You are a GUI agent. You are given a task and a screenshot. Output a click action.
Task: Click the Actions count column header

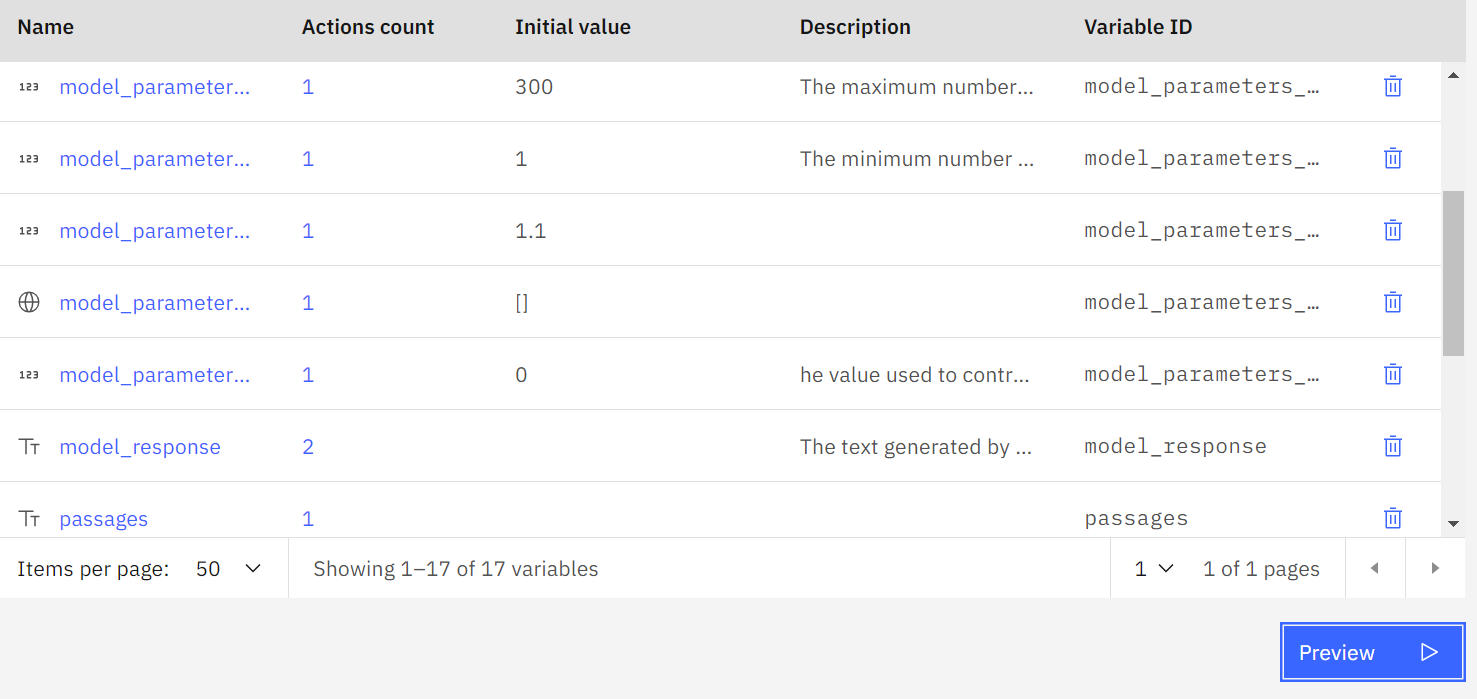coord(368,27)
